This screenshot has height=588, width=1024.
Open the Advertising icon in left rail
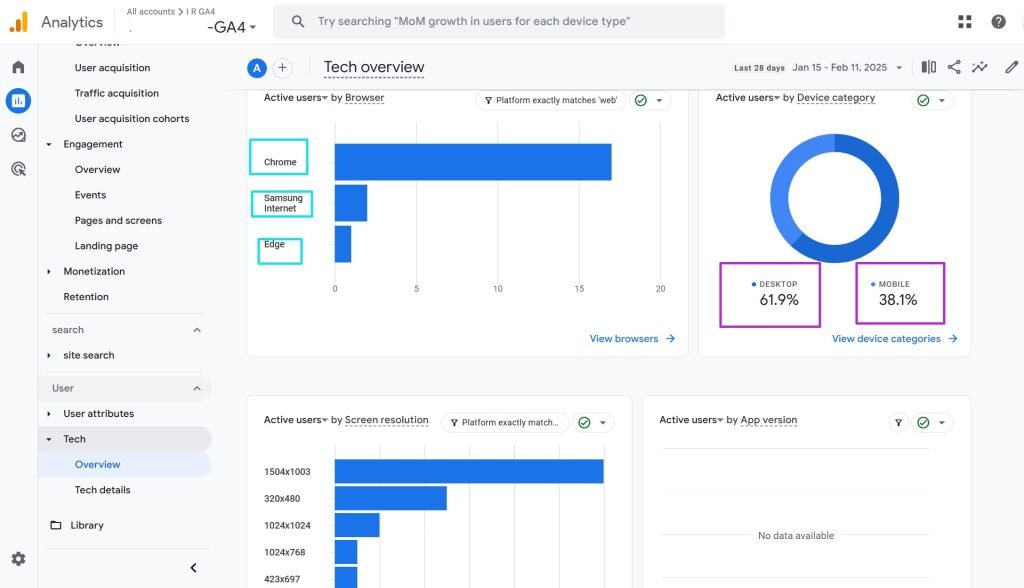(x=18, y=169)
